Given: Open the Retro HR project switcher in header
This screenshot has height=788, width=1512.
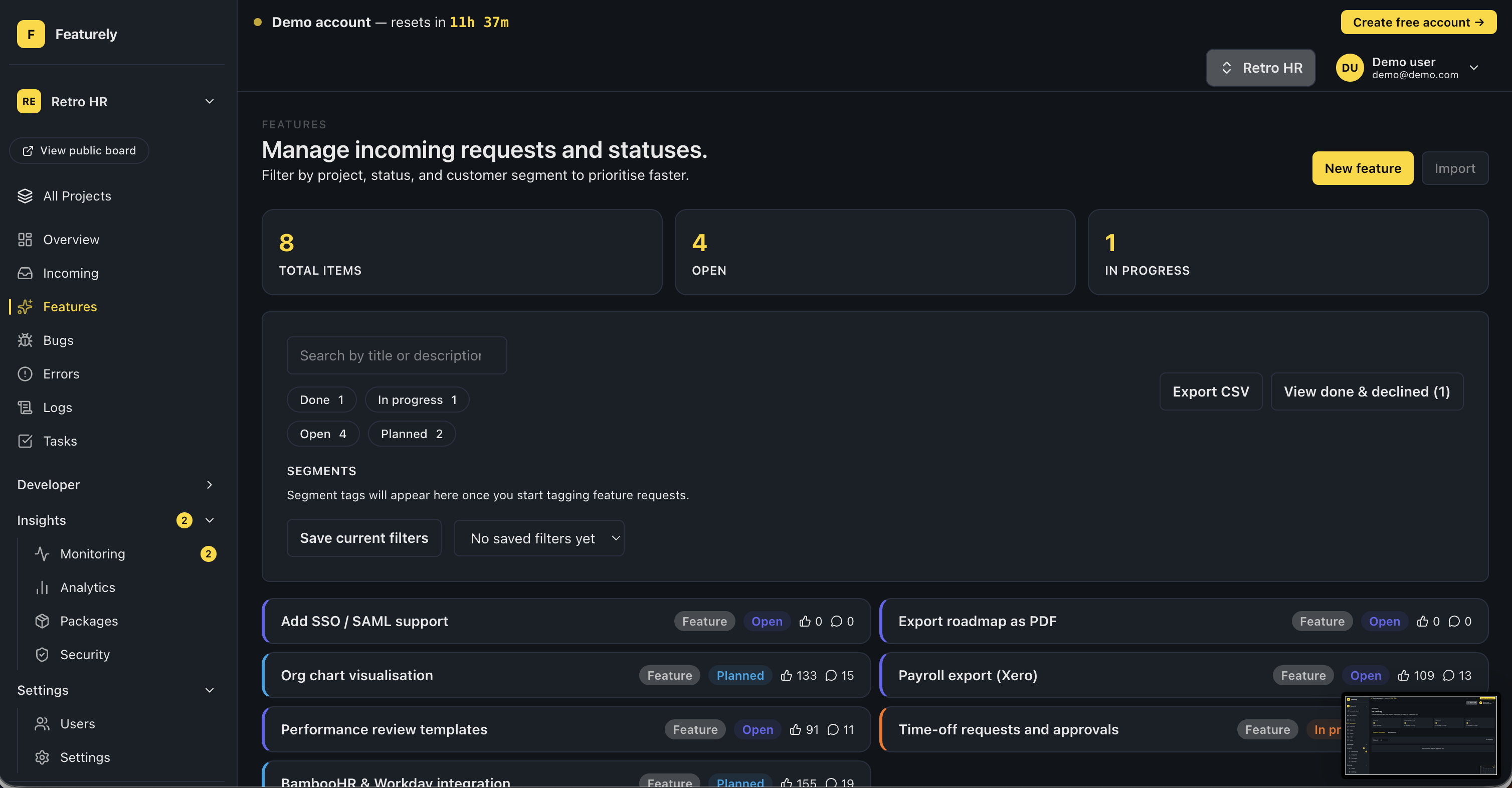Looking at the screenshot, I should click(x=1260, y=68).
